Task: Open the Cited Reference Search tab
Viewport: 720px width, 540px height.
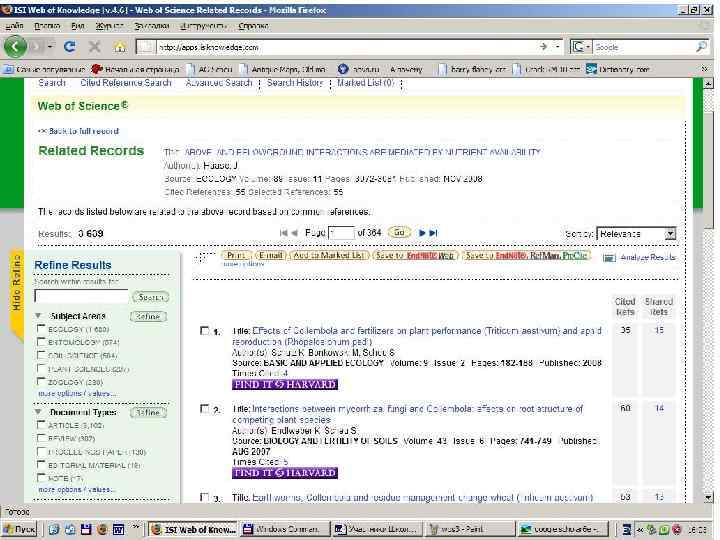Action: (x=125, y=83)
